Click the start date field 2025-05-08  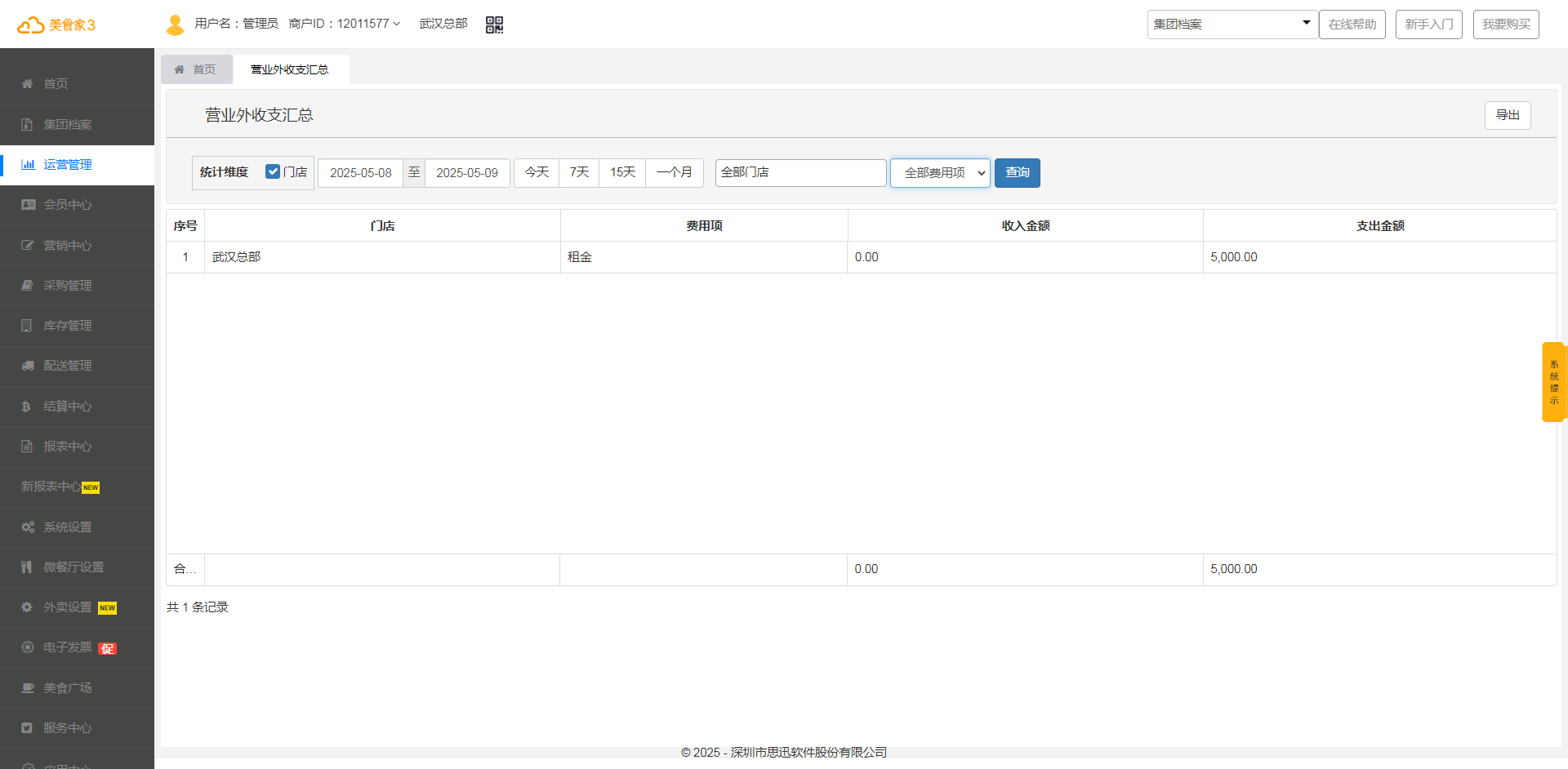pyautogui.click(x=360, y=173)
